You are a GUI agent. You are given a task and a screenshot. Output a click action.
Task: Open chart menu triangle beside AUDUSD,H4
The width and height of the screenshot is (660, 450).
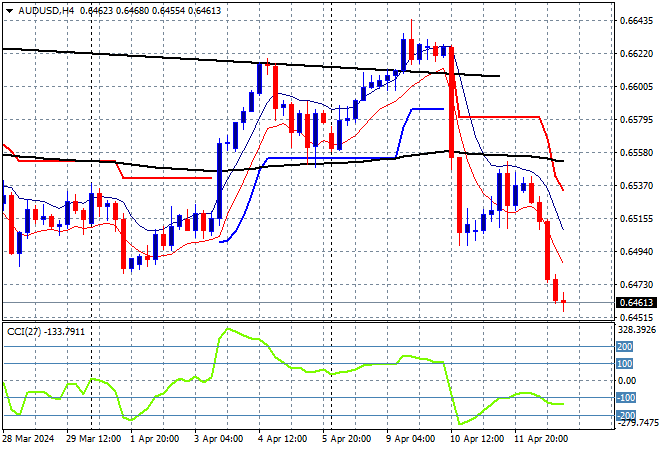click(9, 11)
